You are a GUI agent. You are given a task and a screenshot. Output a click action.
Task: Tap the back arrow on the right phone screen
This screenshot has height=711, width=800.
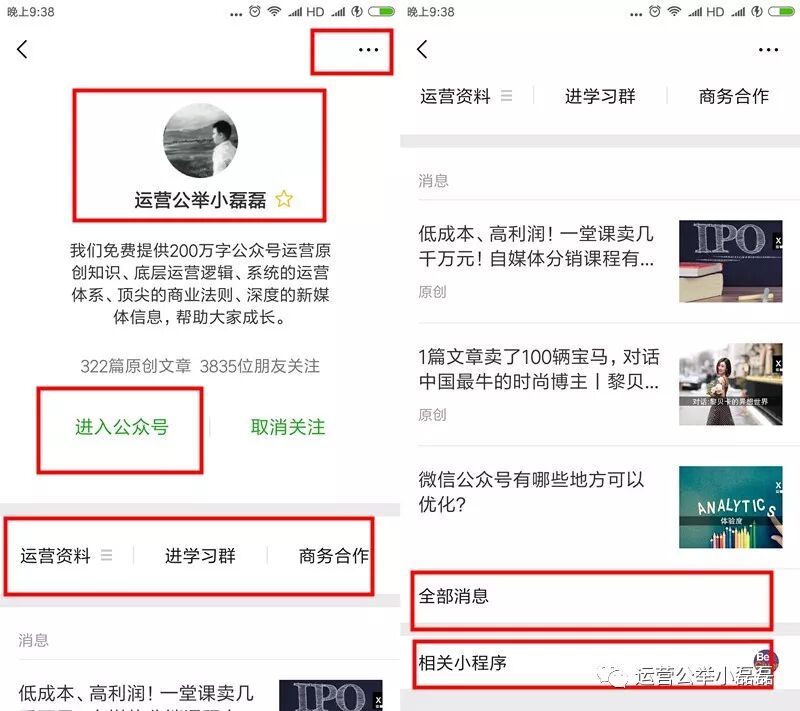tap(422, 50)
